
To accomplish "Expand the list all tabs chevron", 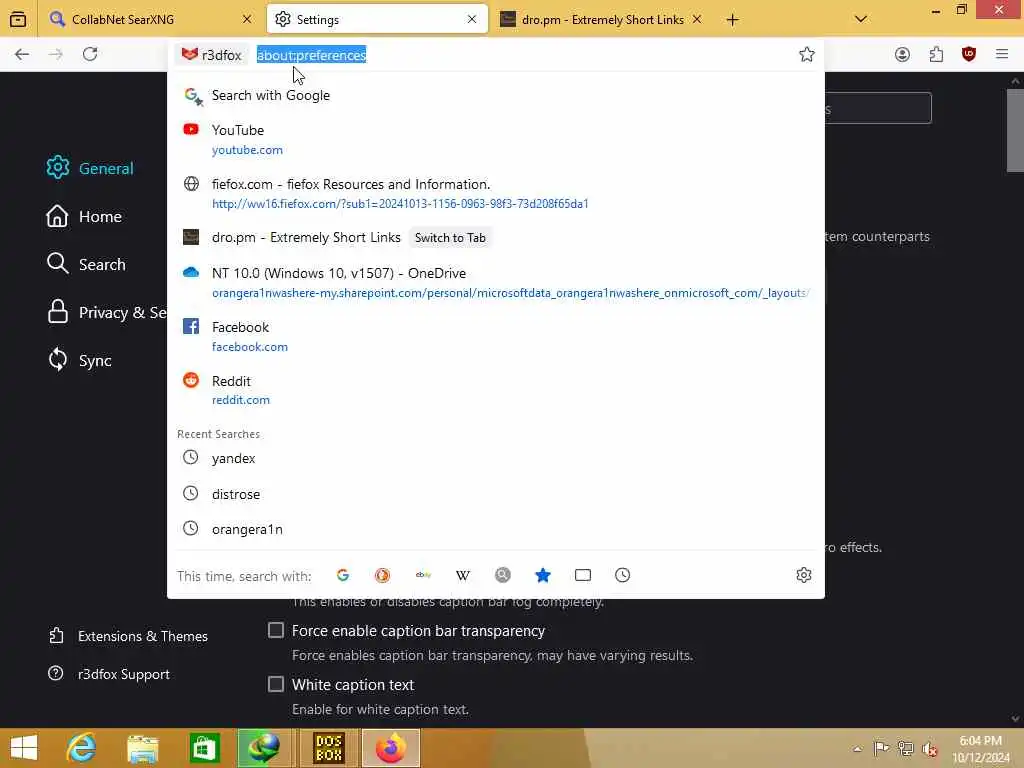I will [x=861, y=19].
